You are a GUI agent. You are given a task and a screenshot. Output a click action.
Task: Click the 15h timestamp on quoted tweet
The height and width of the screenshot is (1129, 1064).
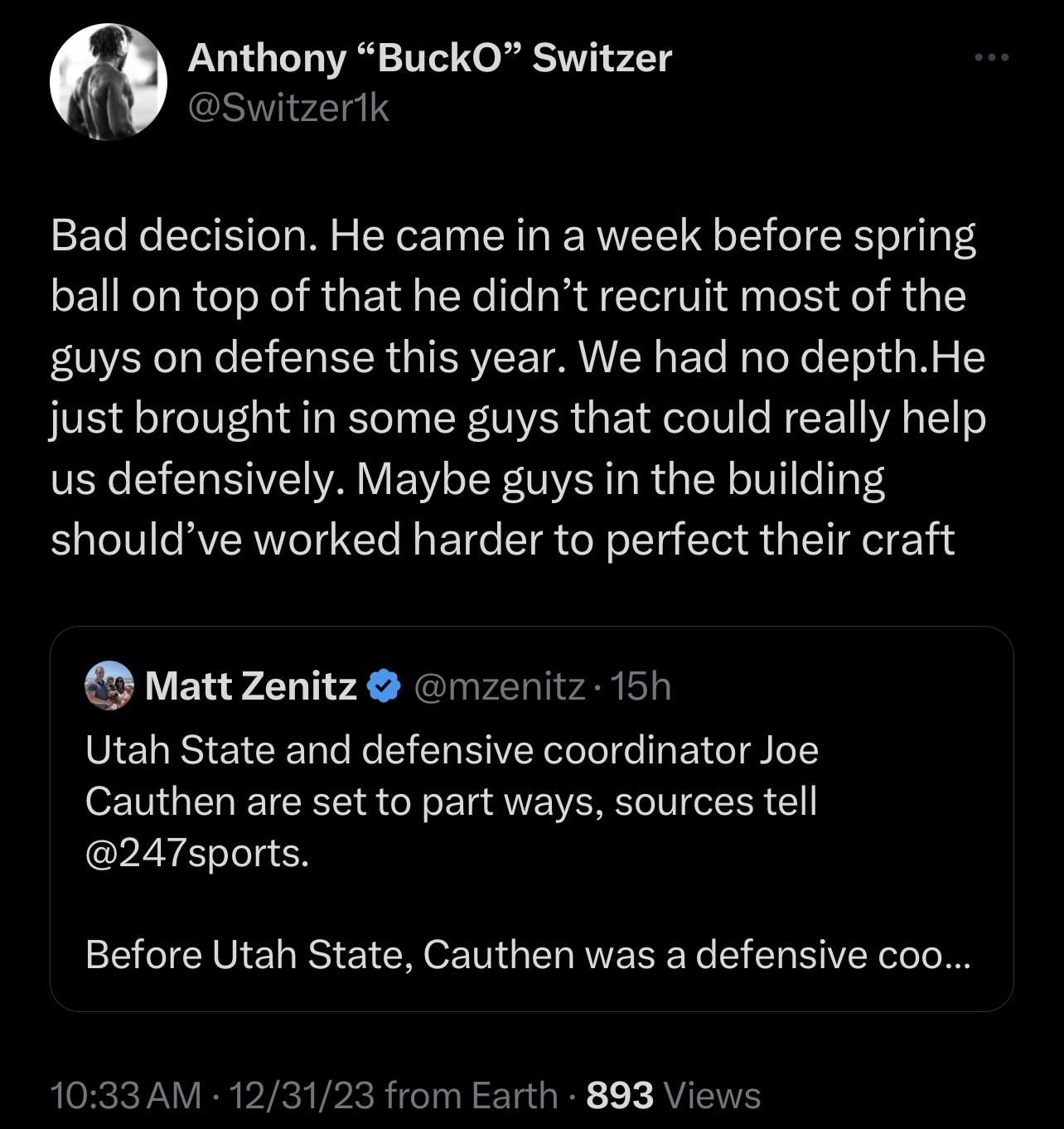[641, 686]
